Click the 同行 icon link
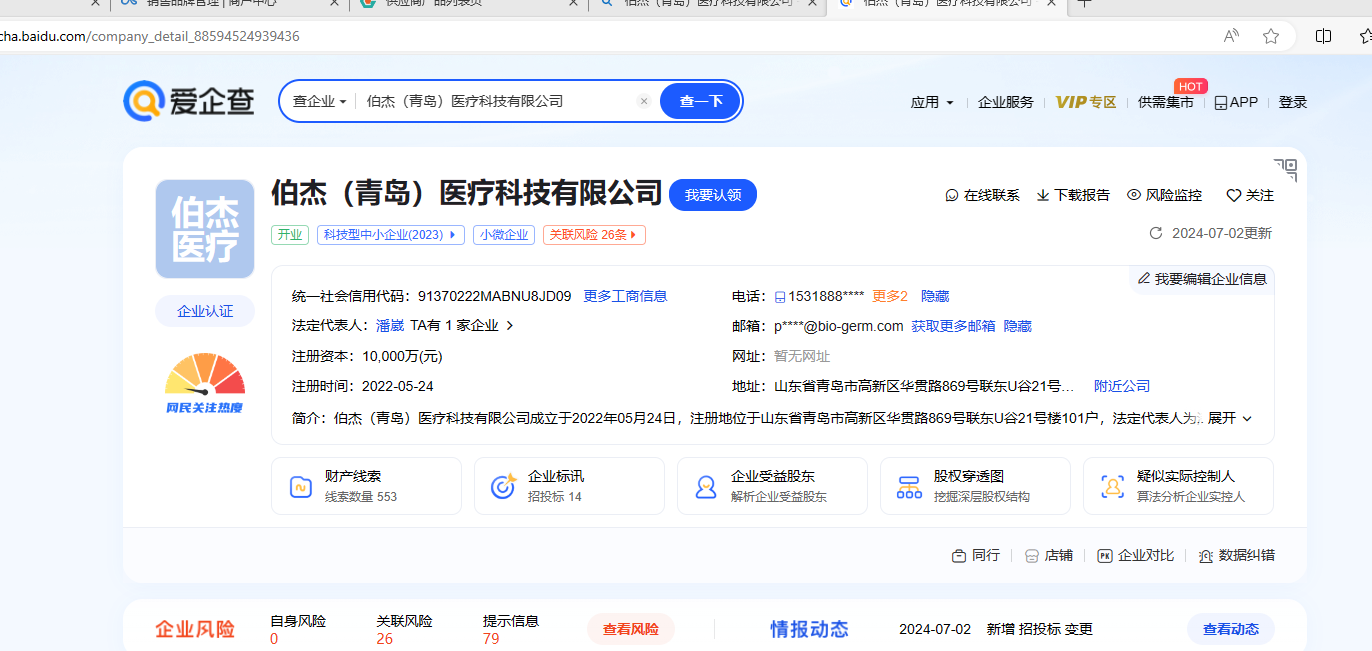The image size is (1372, 651). click(975, 555)
